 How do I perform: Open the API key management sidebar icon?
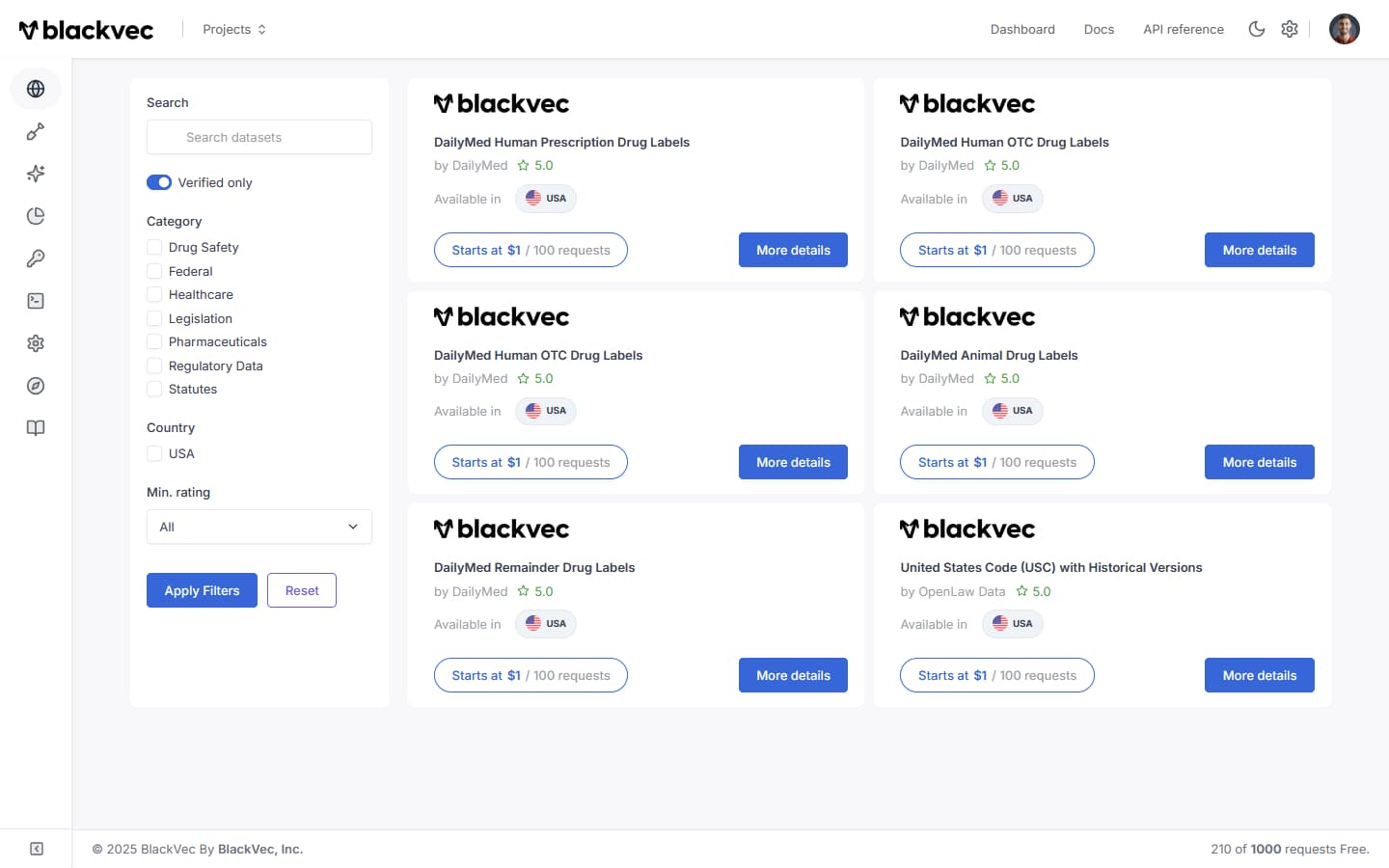click(36, 258)
